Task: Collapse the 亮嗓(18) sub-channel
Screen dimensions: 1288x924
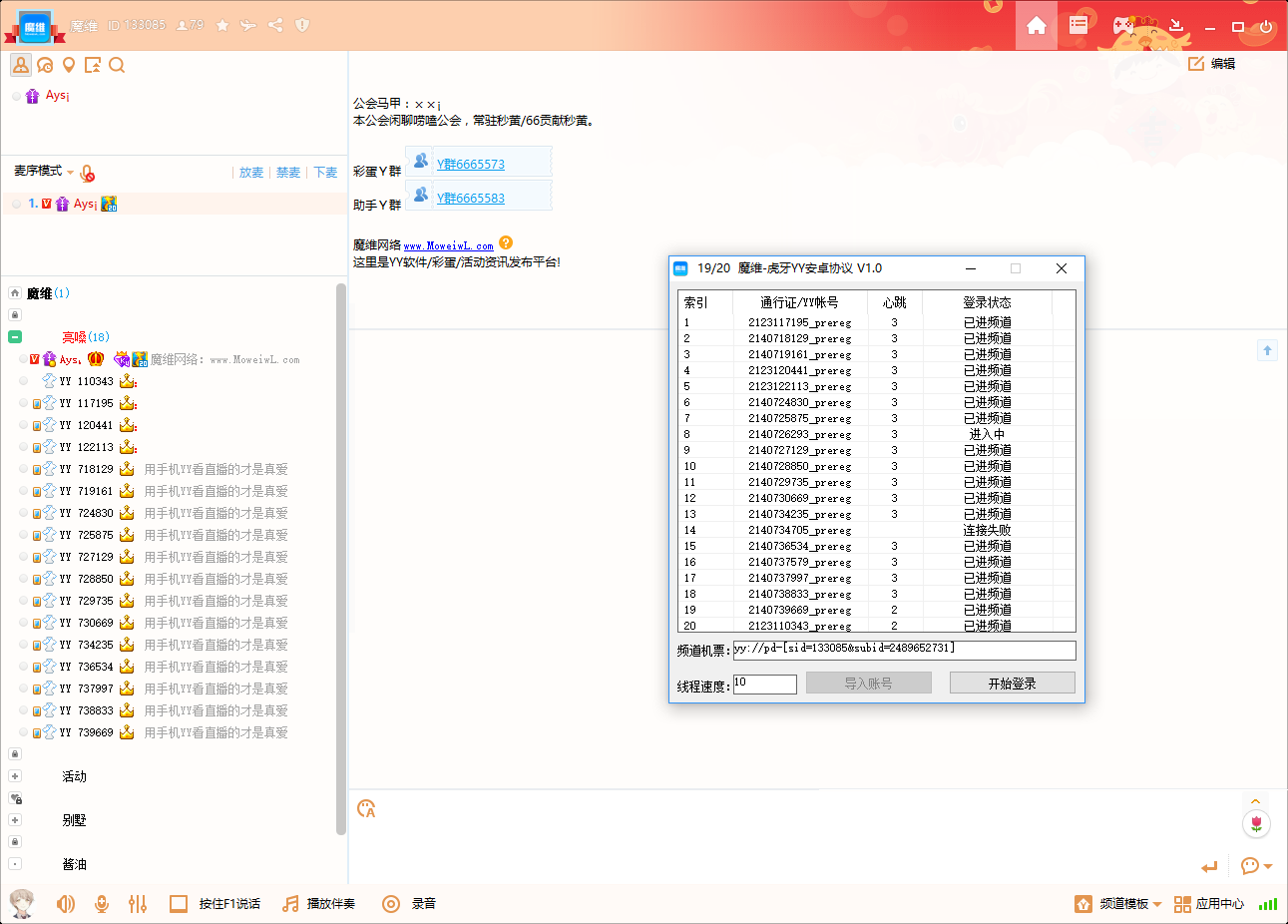Action: click(x=15, y=337)
